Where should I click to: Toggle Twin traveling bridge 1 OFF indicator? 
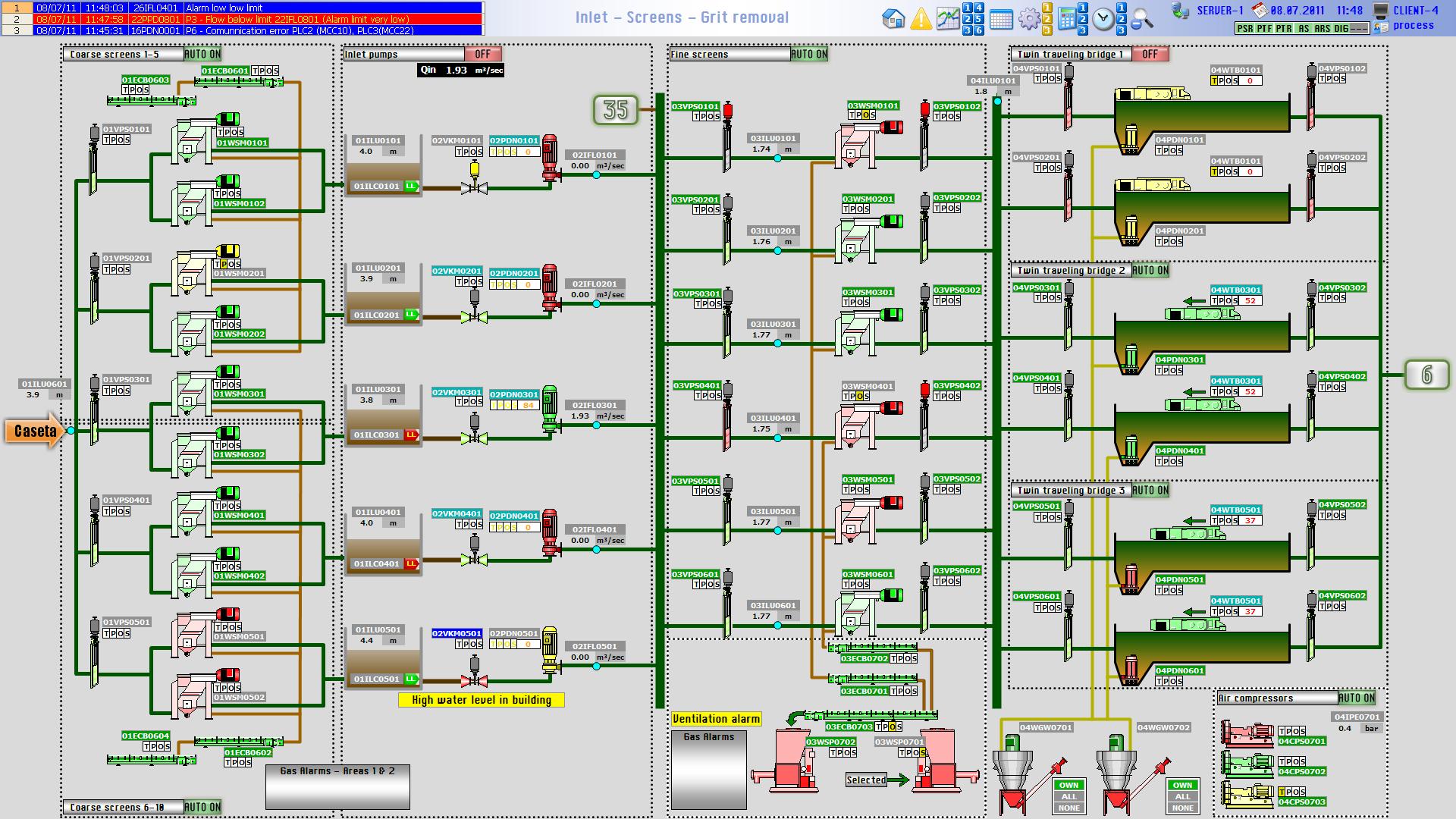[x=1150, y=54]
